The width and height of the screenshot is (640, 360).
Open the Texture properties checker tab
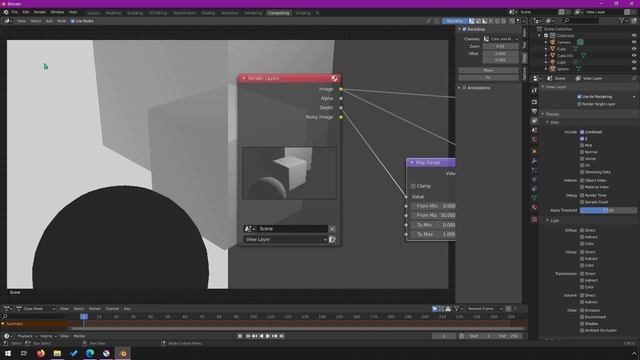coord(534,220)
